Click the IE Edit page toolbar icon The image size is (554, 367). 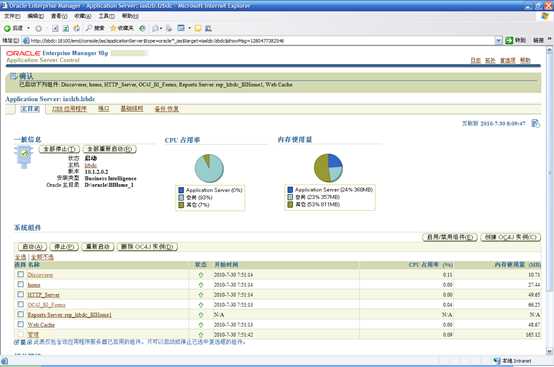click(x=181, y=28)
